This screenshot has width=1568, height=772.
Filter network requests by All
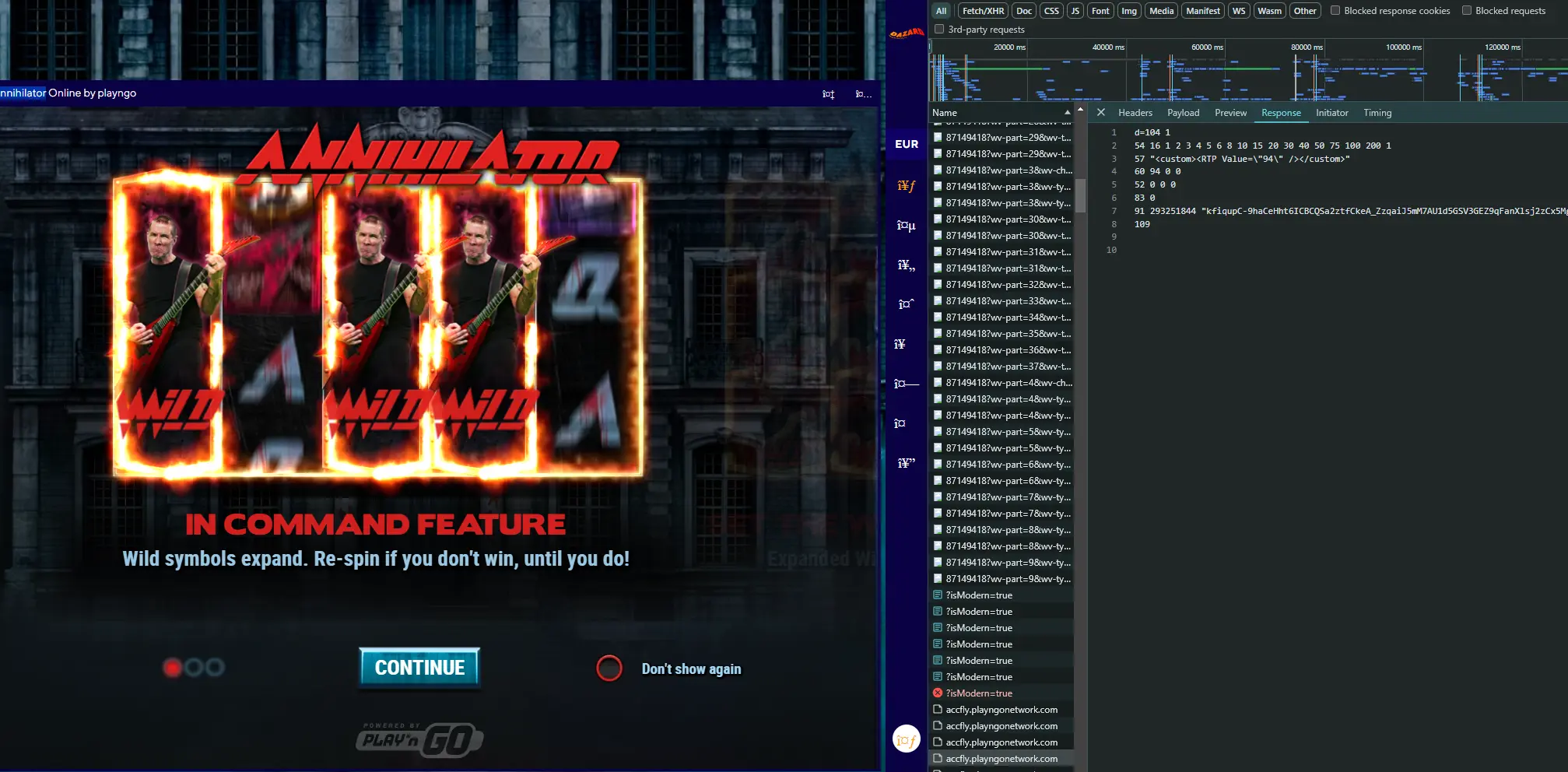[942, 11]
